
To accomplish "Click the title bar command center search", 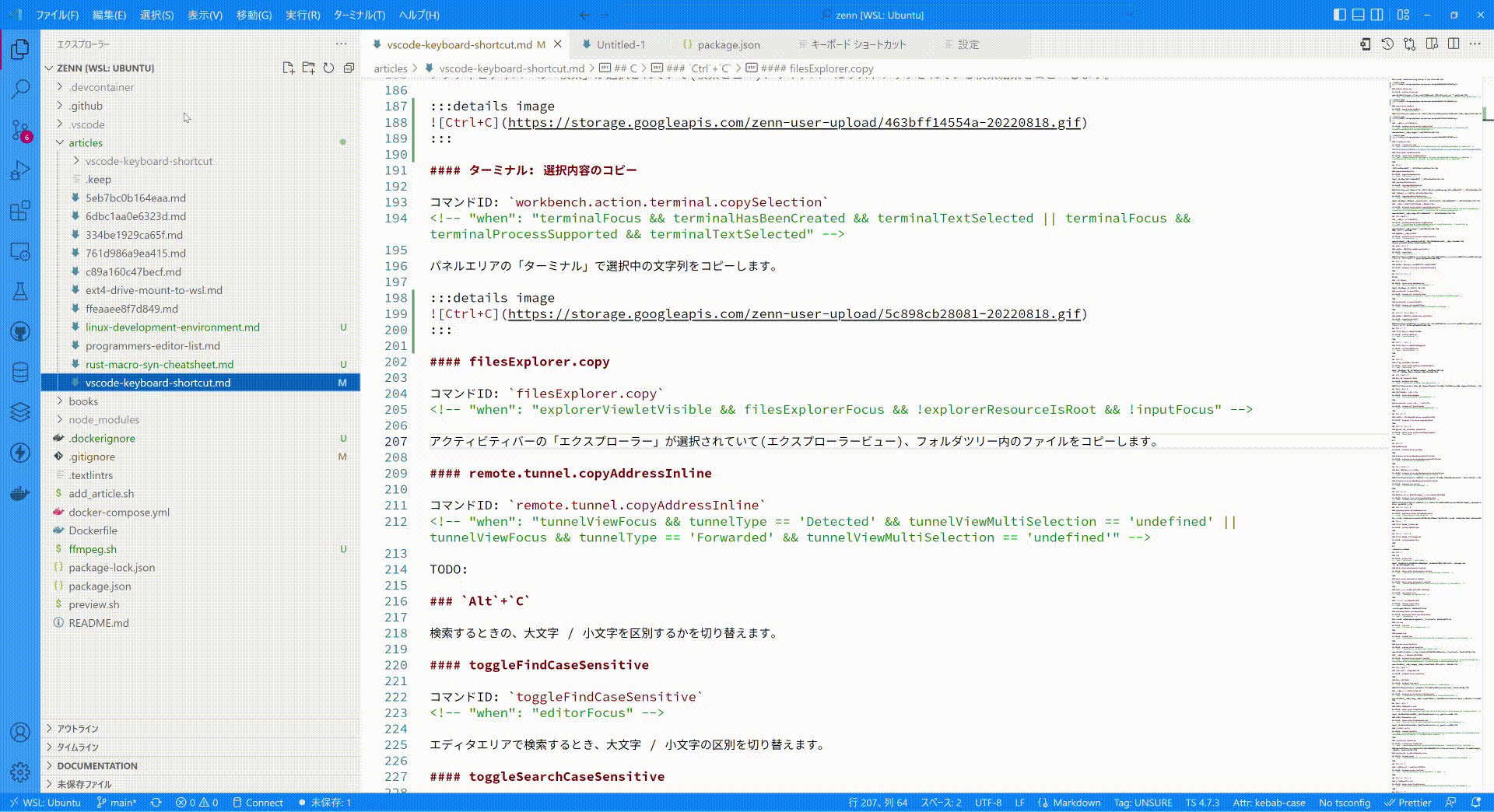I will [878, 15].
